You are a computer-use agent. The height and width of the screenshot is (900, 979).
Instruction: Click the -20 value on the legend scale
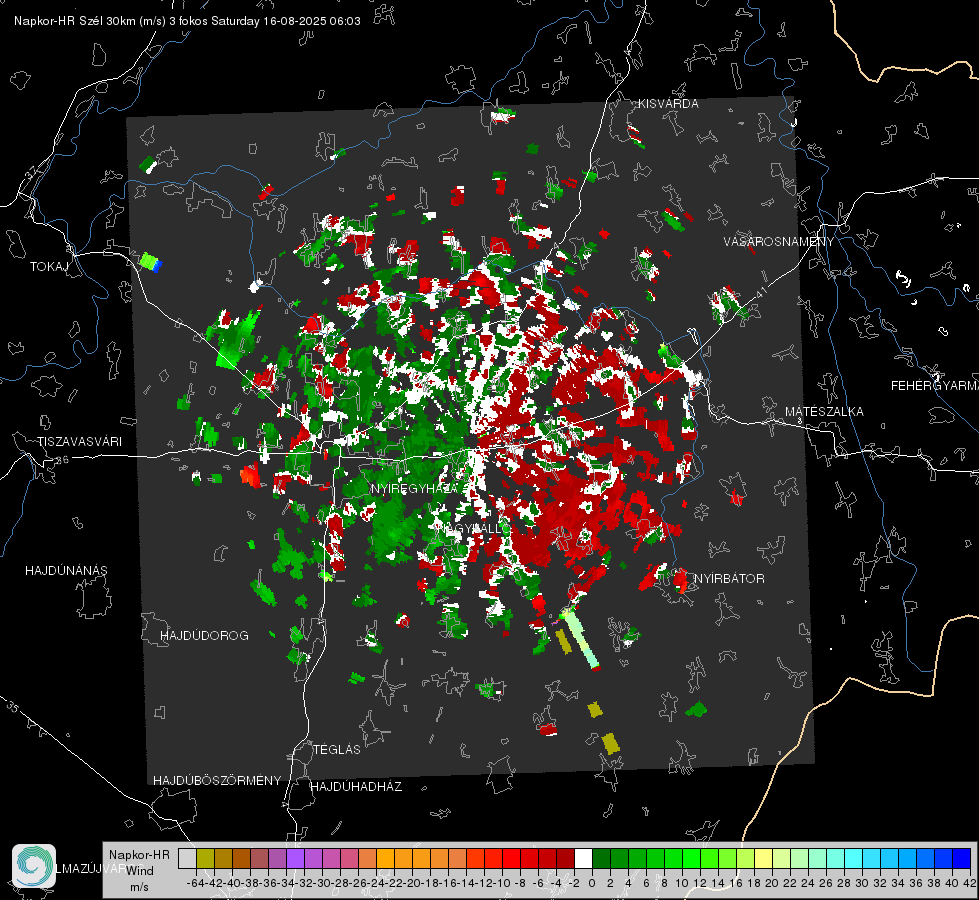[413, 883]
